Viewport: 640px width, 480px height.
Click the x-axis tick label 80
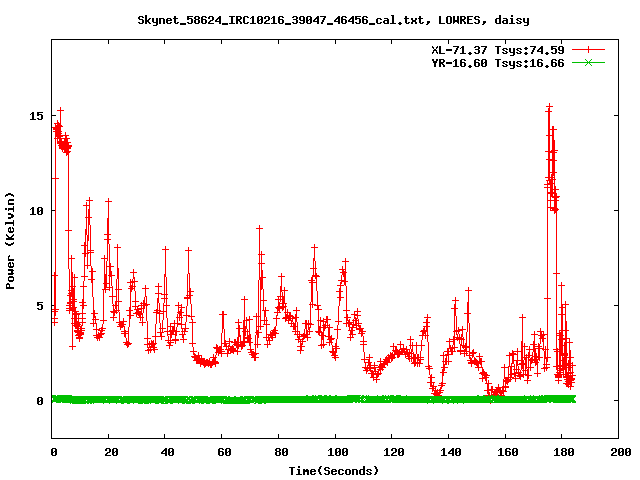pyautogui.click(x=281, y=452)
